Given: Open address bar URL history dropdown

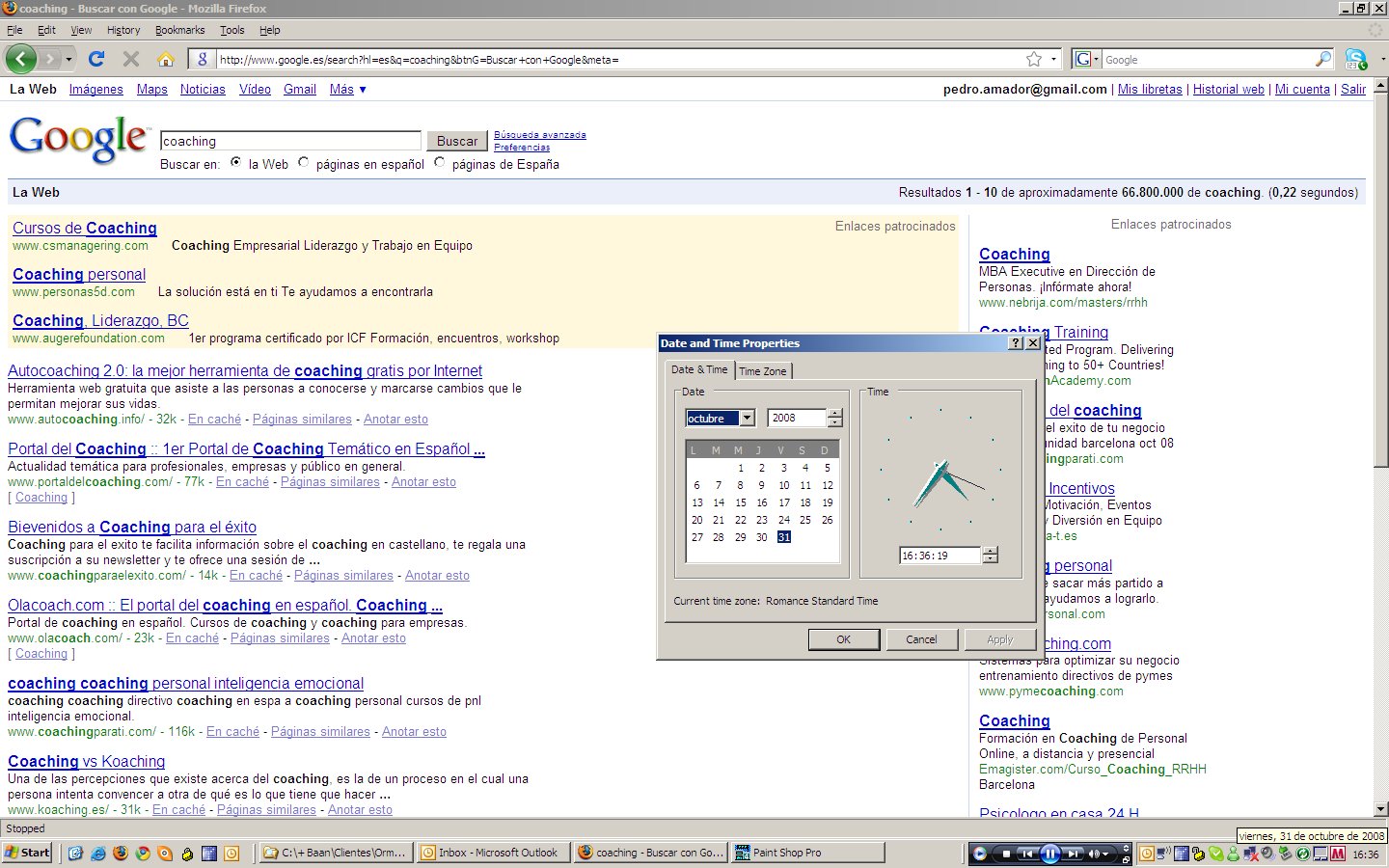Looking at the screenshot, I should click(x=1053, y=59).
